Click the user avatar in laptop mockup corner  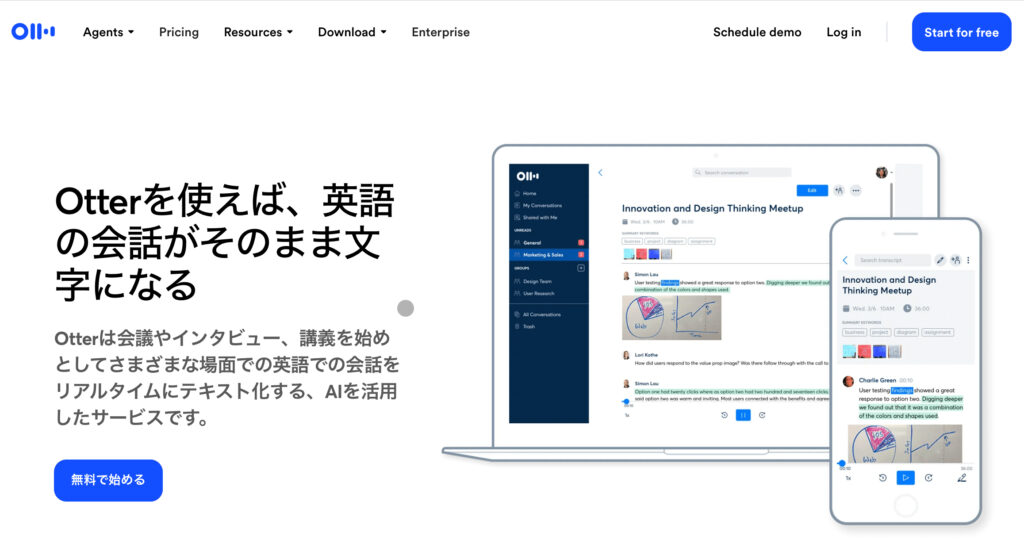(882, 172)
